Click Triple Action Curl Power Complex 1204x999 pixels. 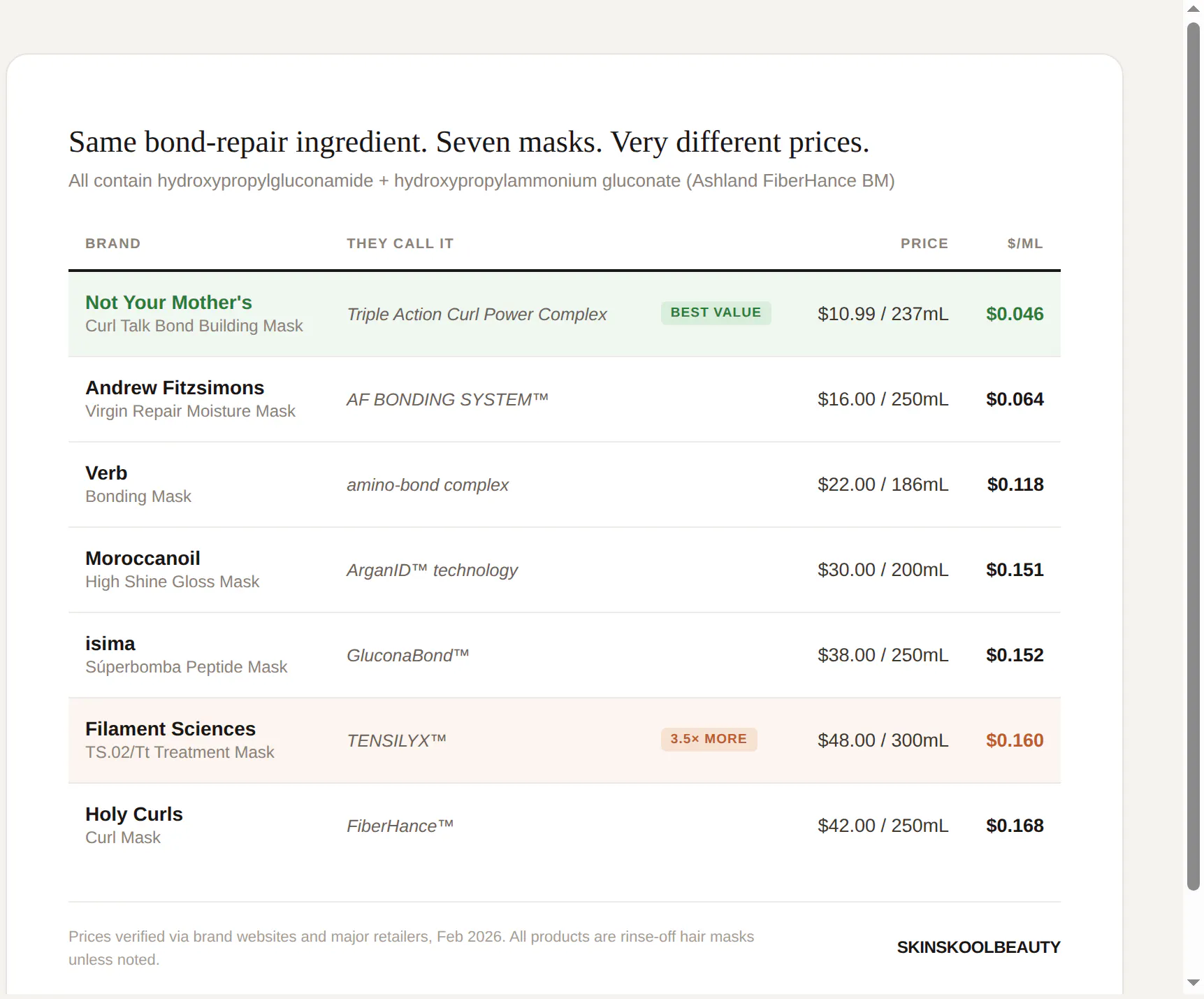[477, 315]
